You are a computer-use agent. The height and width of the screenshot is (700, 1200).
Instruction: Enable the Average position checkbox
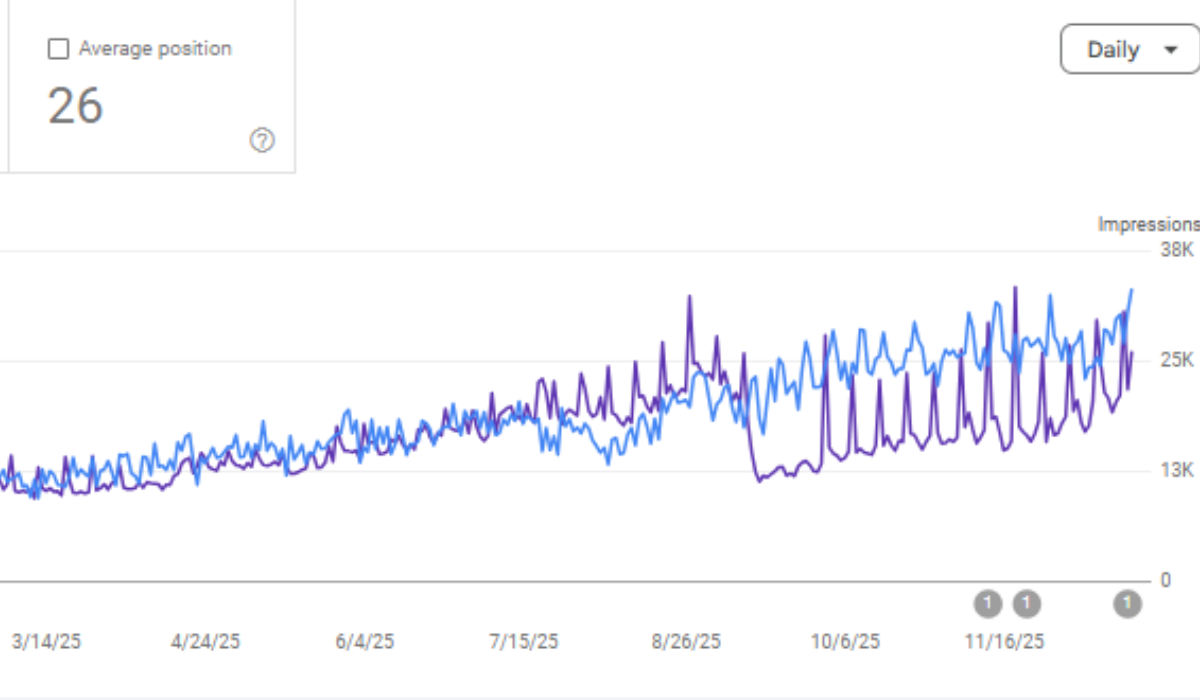[x=60, y=47]
